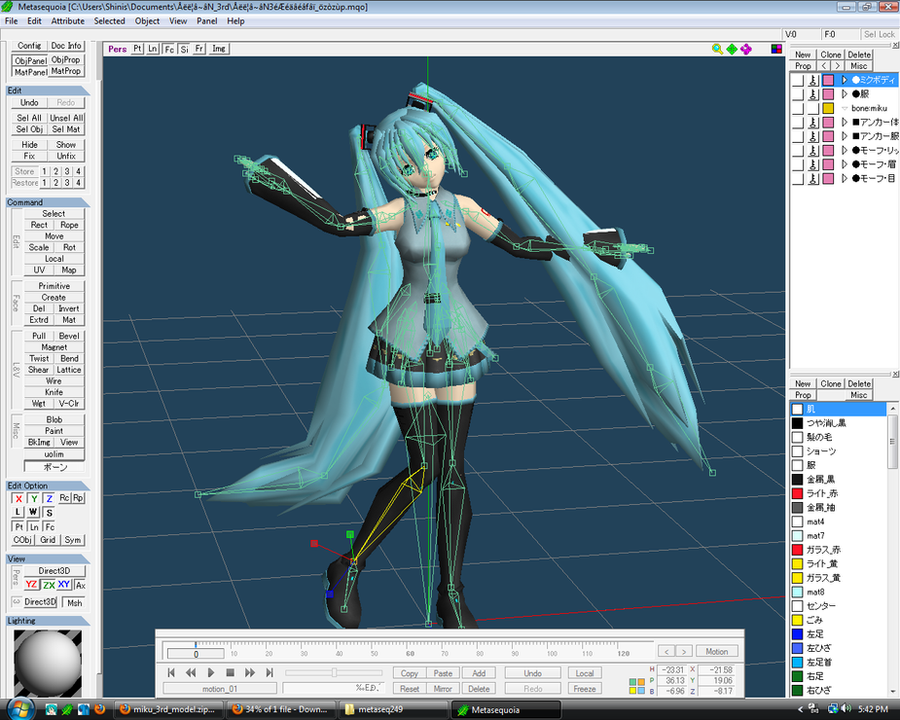Image resolution: width=900 pixels, height=720 pixels.
Task: Click the blue cube handle of the bone manipulator
Action: (x=329, y=594)
